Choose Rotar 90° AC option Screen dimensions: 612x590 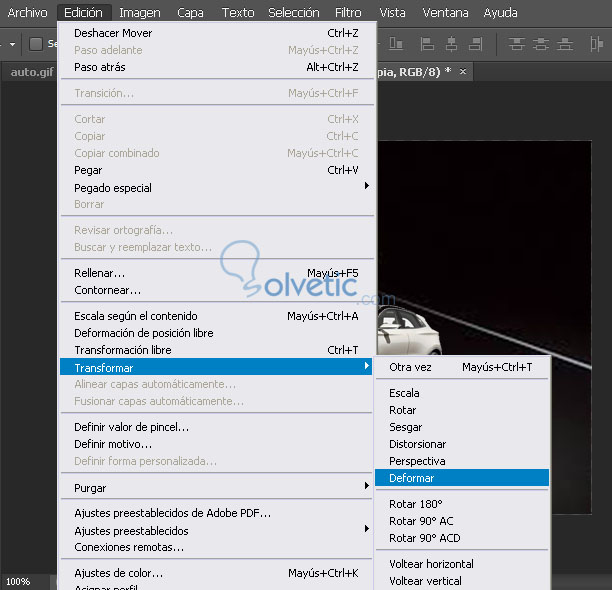tap(462, 521)
